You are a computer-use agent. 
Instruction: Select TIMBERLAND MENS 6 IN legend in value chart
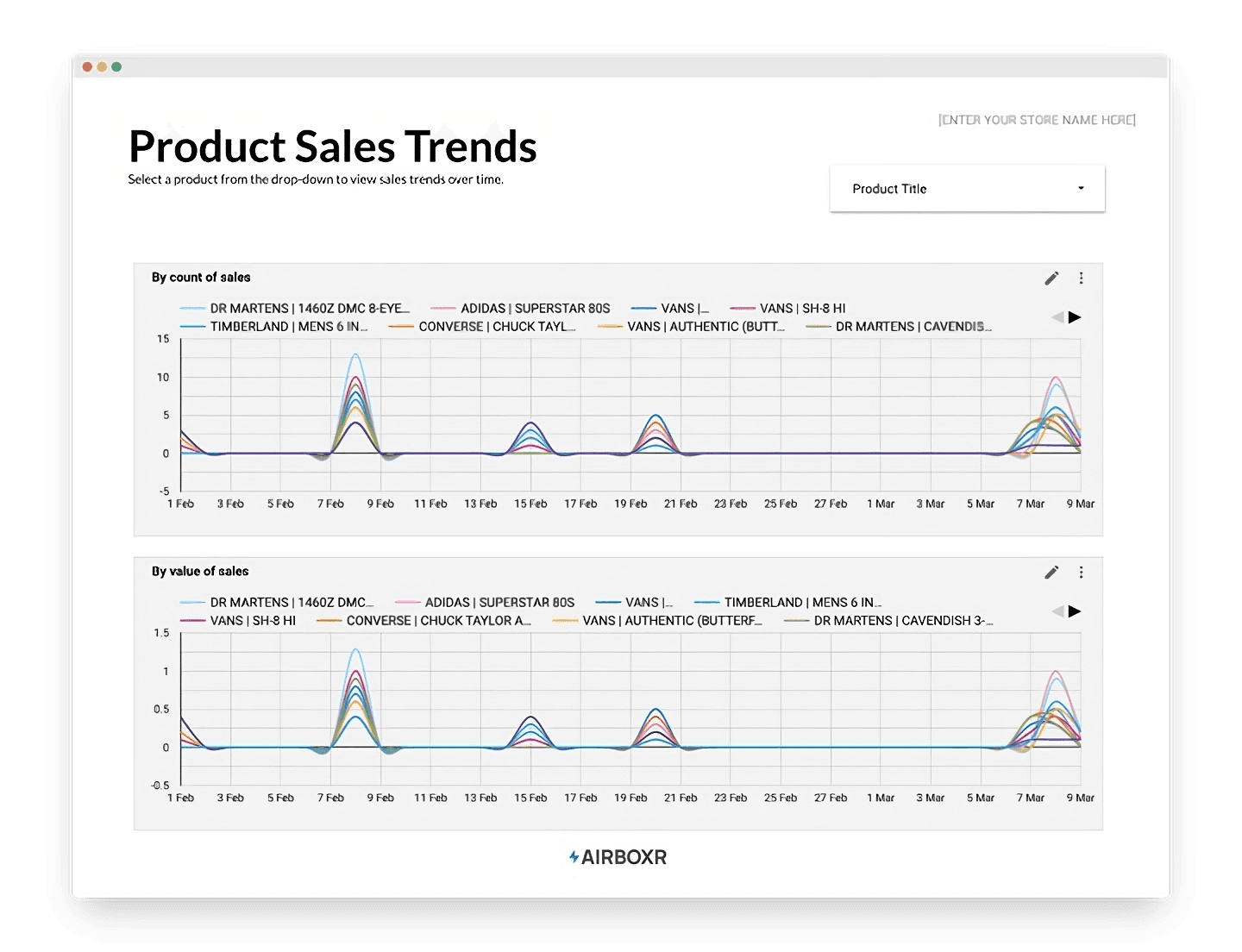pos(788,602)
